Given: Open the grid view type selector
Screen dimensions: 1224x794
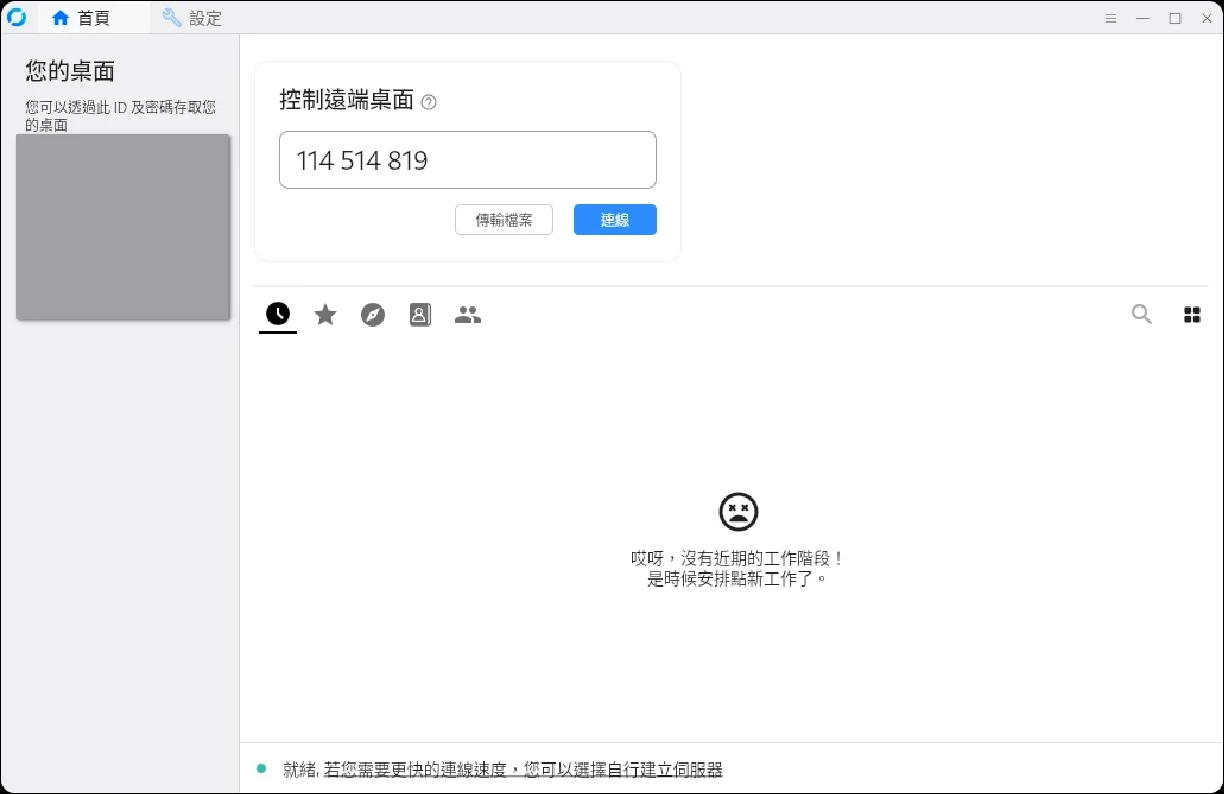Looking at the screenshot, I should (x=1192, y=315).
